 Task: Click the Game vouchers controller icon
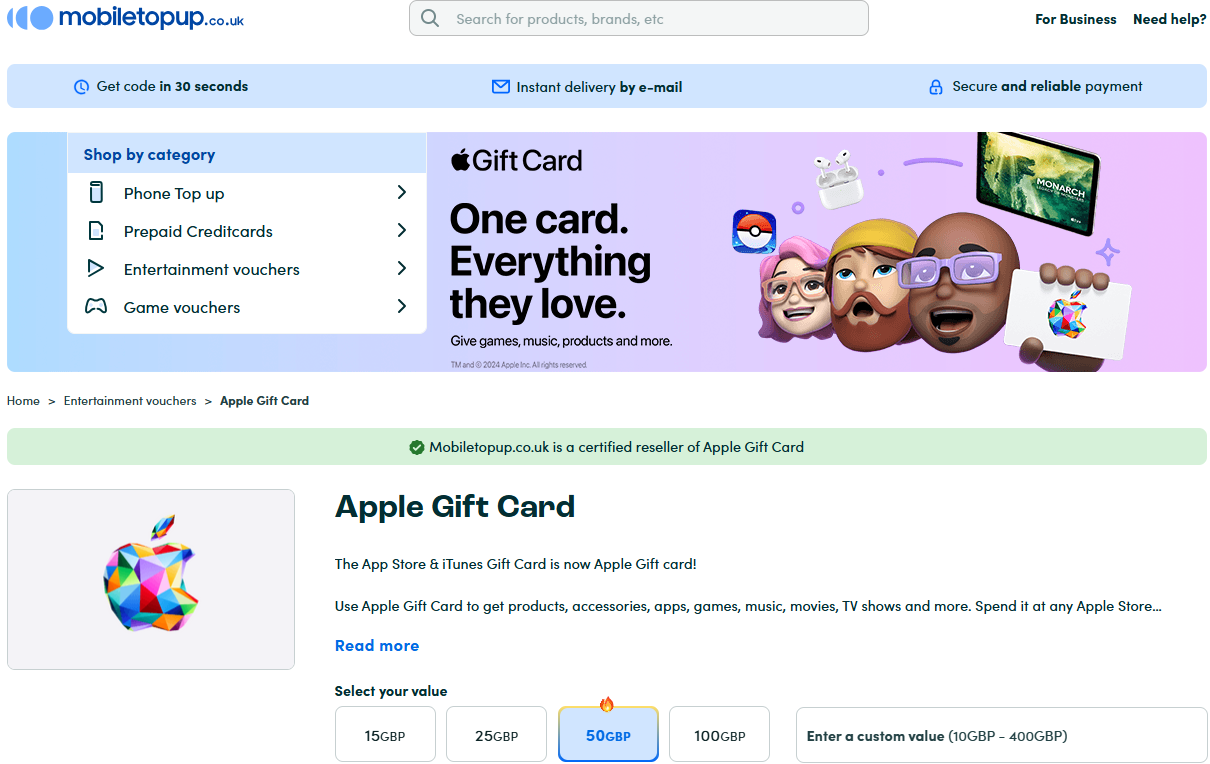[96, 307]
